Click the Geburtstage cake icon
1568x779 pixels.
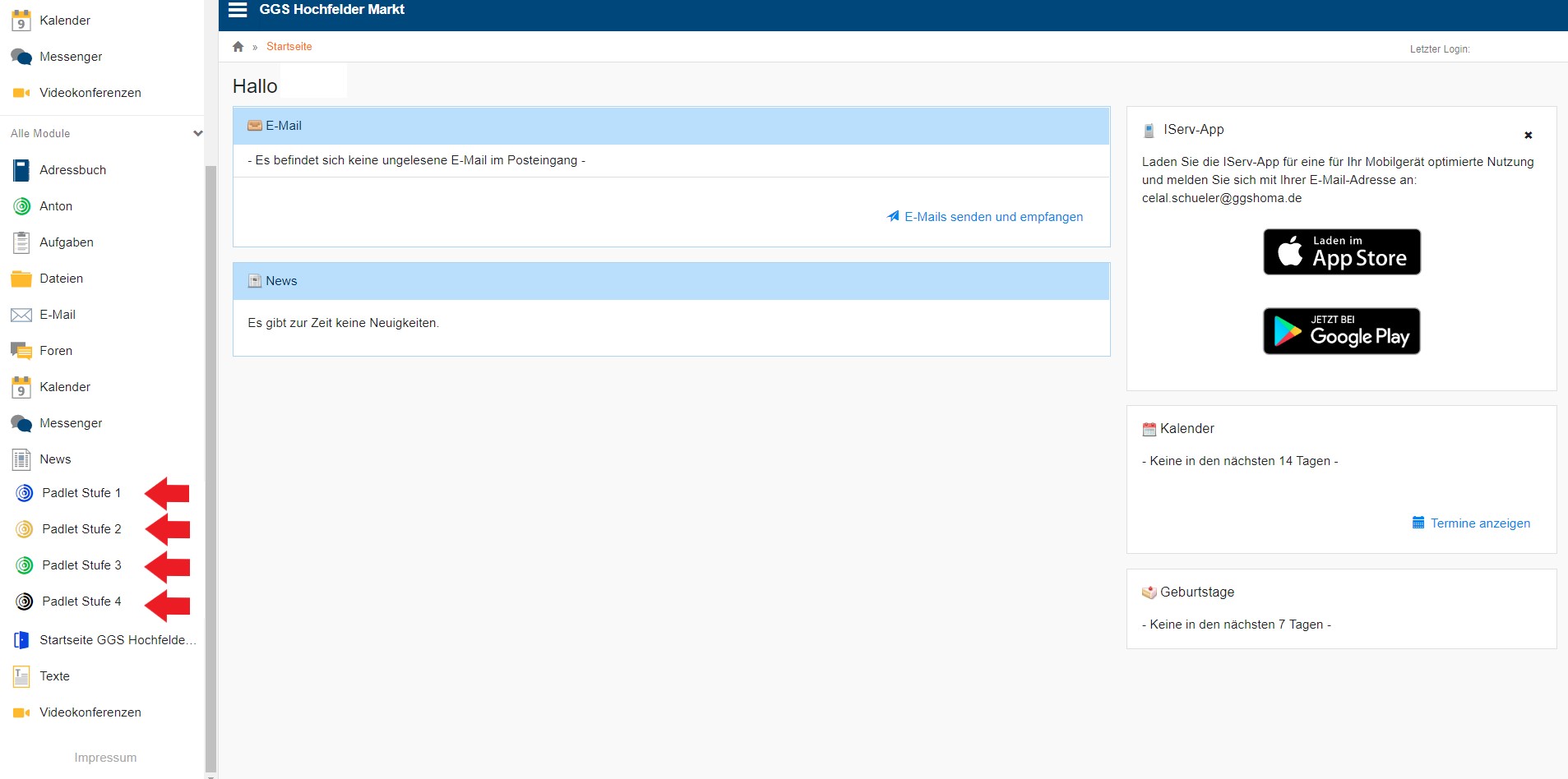coord(1149,592)
